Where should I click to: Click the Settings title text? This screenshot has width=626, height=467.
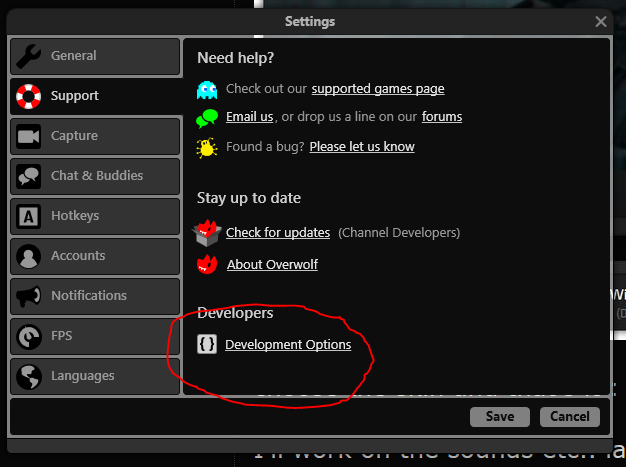pyautogui.click(x=310, y=22)
